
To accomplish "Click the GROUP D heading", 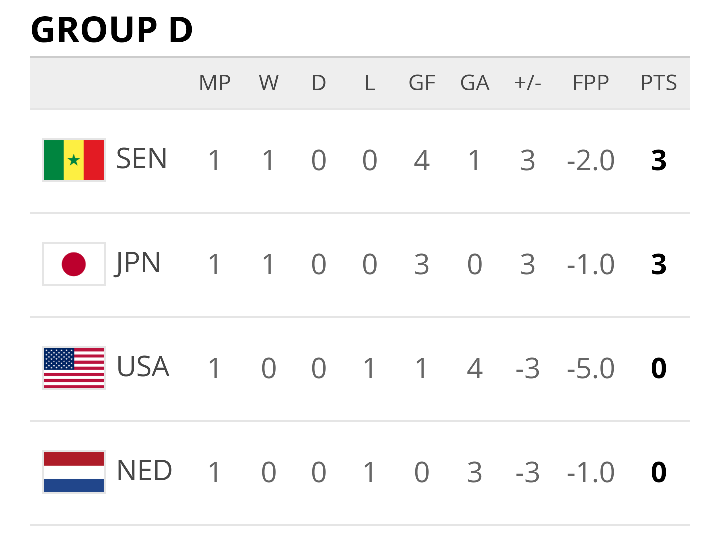I will [x=112, y=30].
